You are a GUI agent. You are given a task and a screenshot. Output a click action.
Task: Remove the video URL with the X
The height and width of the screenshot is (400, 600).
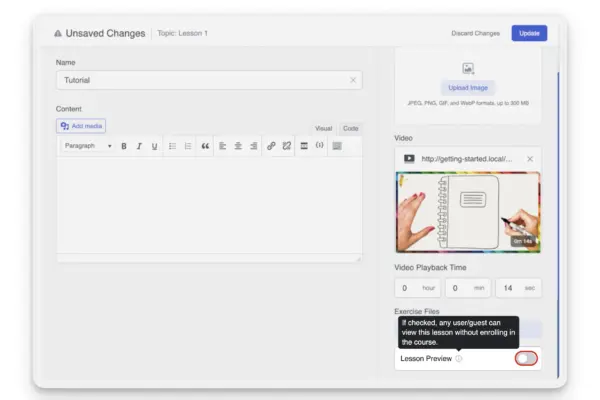click(530, 159)
